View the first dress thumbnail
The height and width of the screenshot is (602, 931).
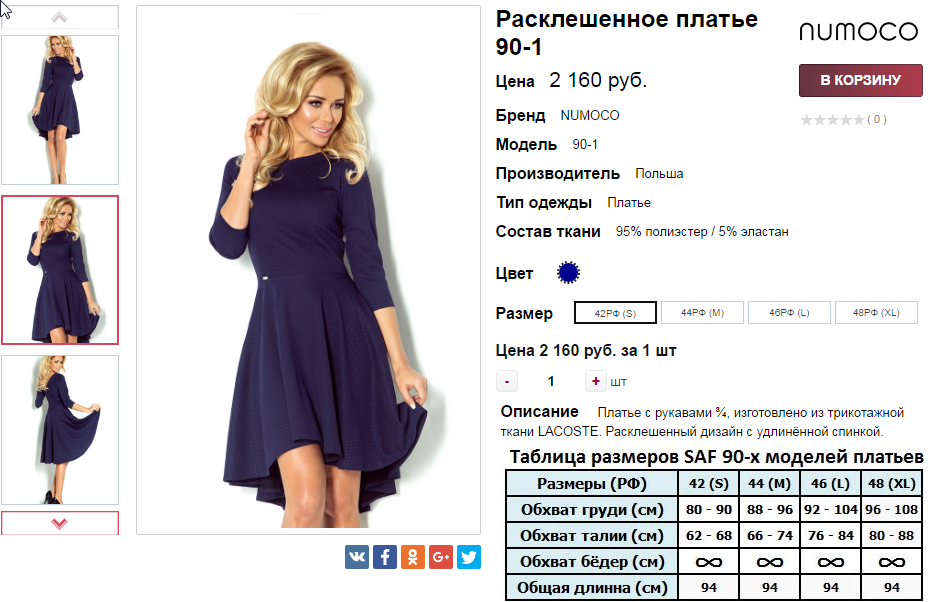60,110
